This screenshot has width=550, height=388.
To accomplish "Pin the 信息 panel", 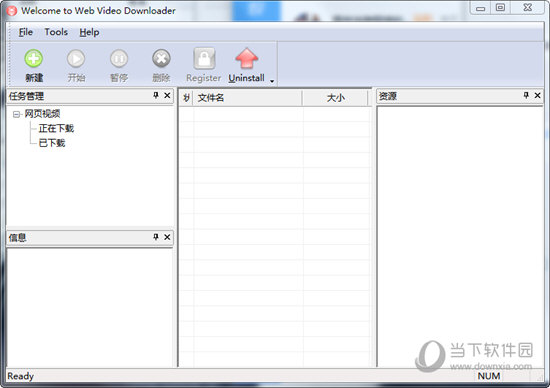I will tap(156, 237).
